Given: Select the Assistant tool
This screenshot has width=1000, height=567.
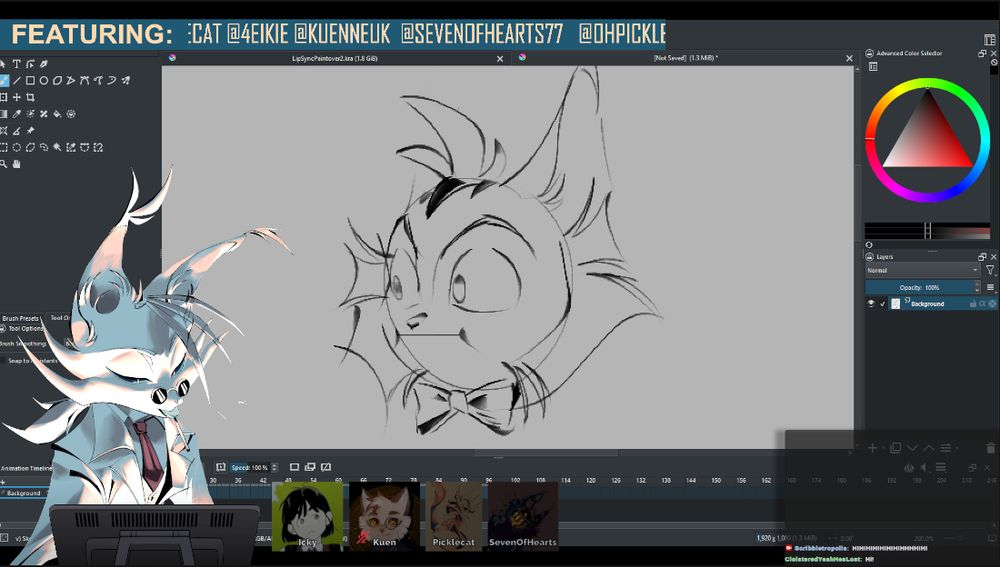Looking at the screenshot, I should point(4,130).
